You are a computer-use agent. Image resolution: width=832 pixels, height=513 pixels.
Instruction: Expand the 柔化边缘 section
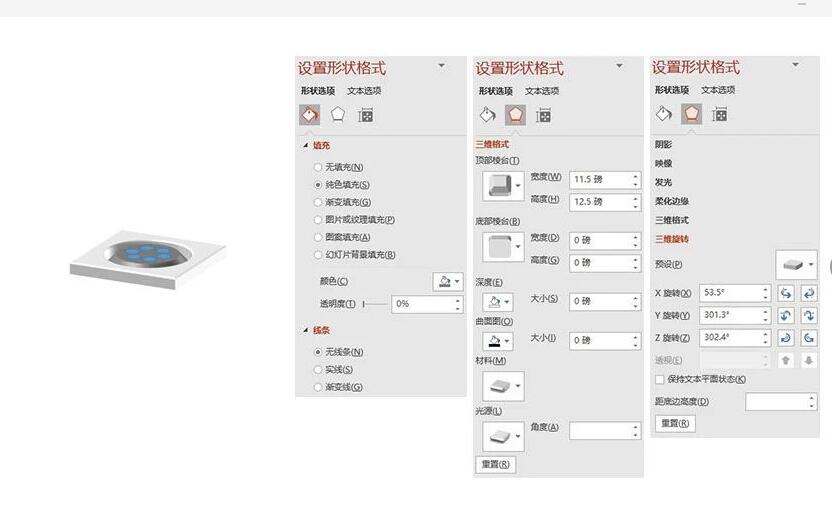click(672, 201)
